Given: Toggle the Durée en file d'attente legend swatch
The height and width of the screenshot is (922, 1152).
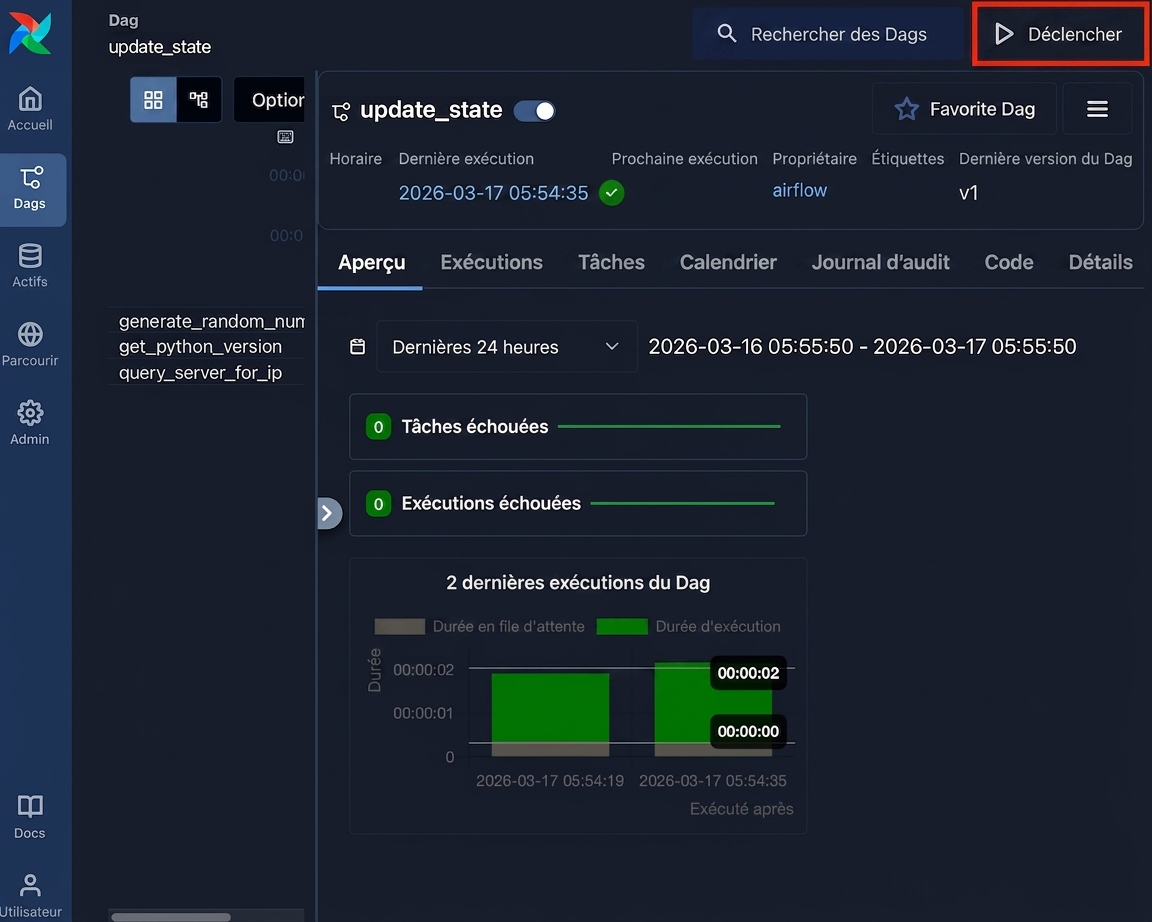Looking at the screenshot, I should click(x=400, y=627).
